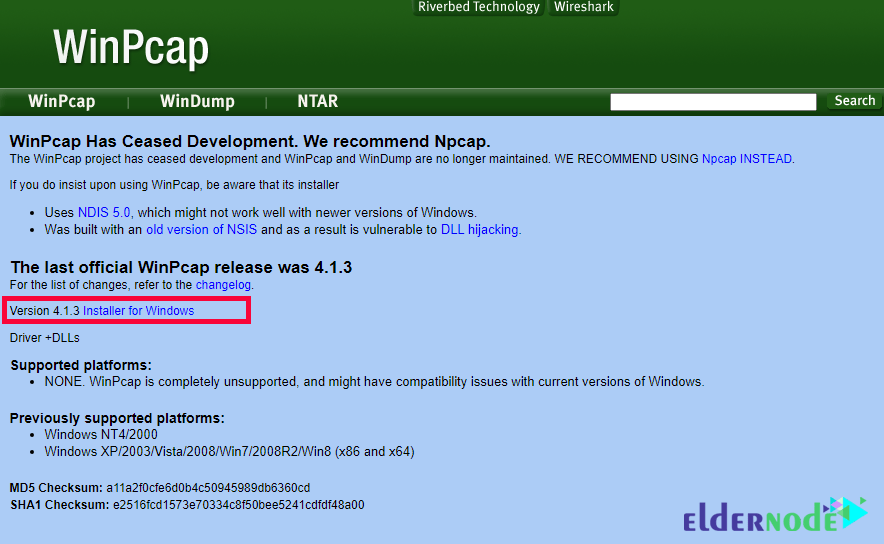Screen dimensions: 884x544
Task: Select the WinPcap navigation item
Action: click(x=61, y=101)
